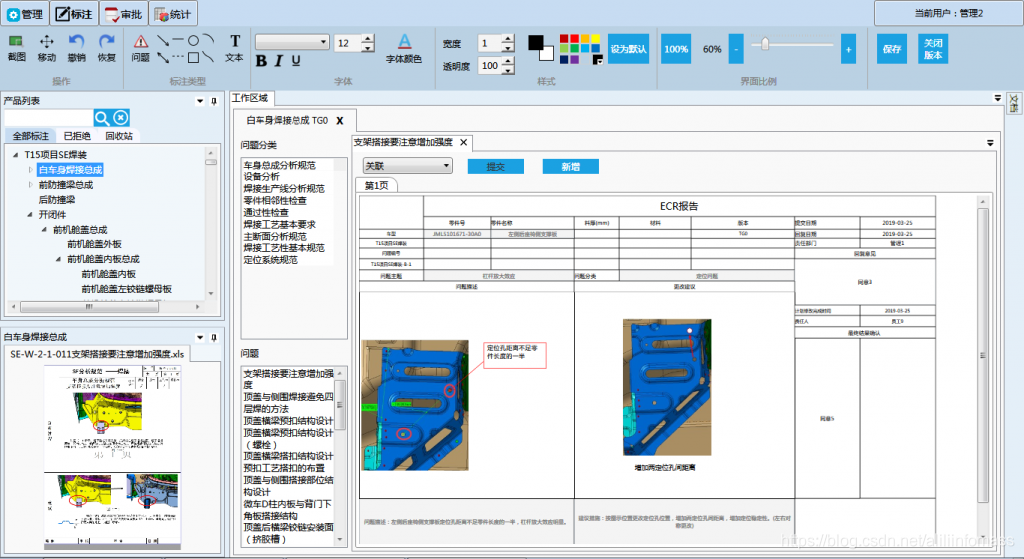Click the 提交 submit button
Viewport: 1024px width, 559px height.
point(496,167)
